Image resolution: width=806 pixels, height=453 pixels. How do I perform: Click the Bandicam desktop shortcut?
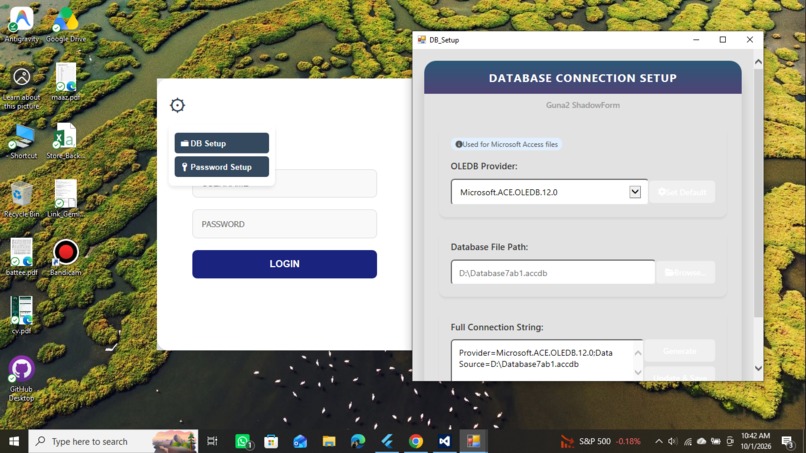coord(66,257)
